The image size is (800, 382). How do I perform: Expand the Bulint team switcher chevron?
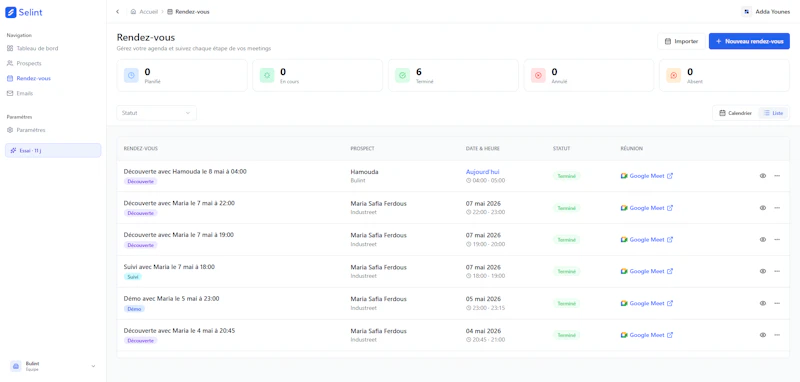click(93, 366)
